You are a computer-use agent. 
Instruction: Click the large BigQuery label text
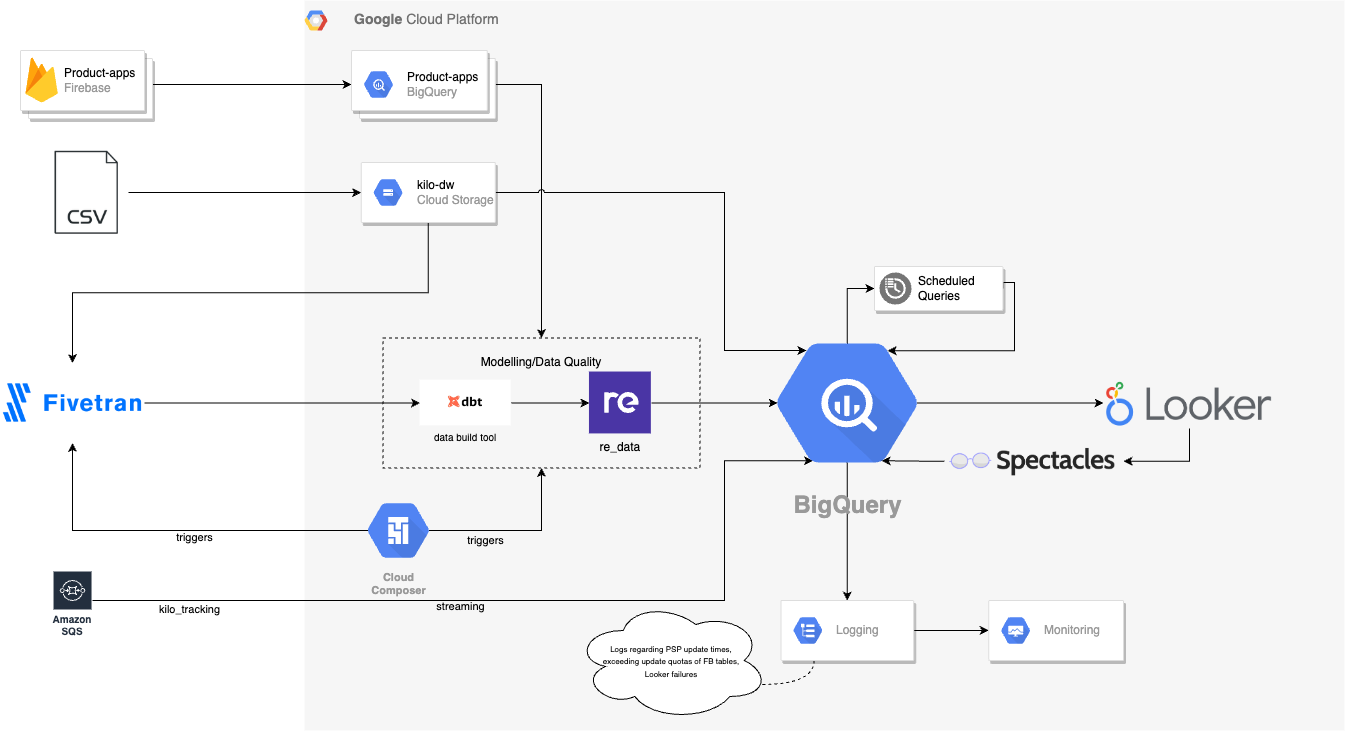[847, 505]
